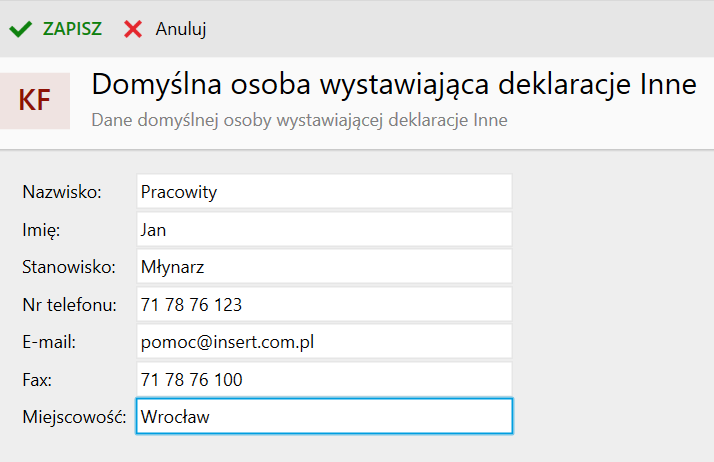The height and width of the screenshot is (462, 714).
Task: Focus the Imię field containing Jan
Action: (x=324, y=229)
